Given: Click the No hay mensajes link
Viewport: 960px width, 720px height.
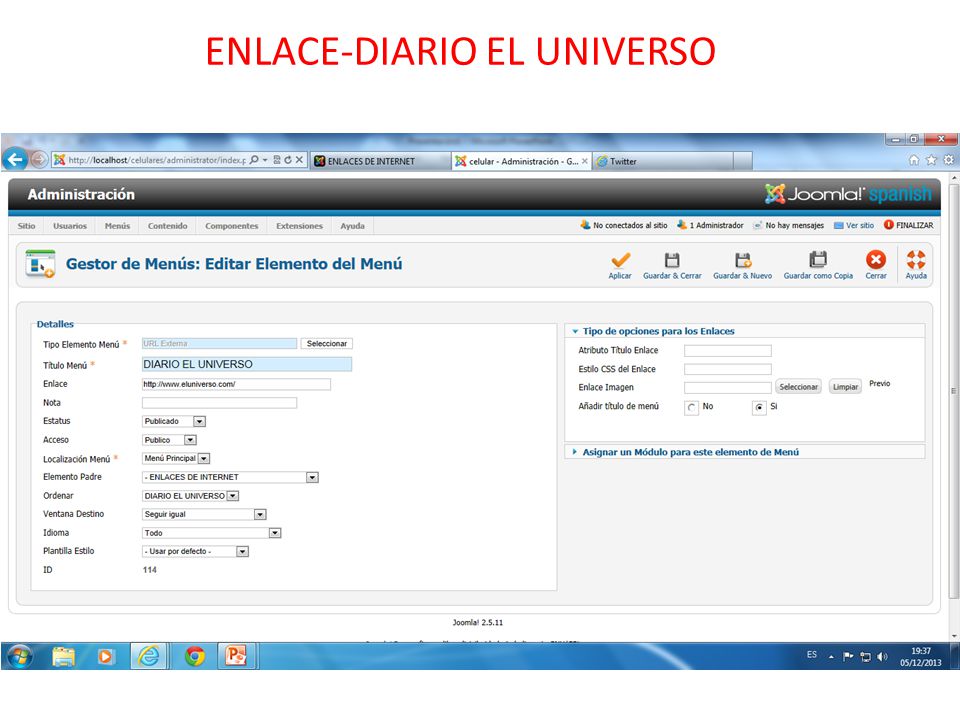Looking at the screenshot, I should (x=789, y=225).
